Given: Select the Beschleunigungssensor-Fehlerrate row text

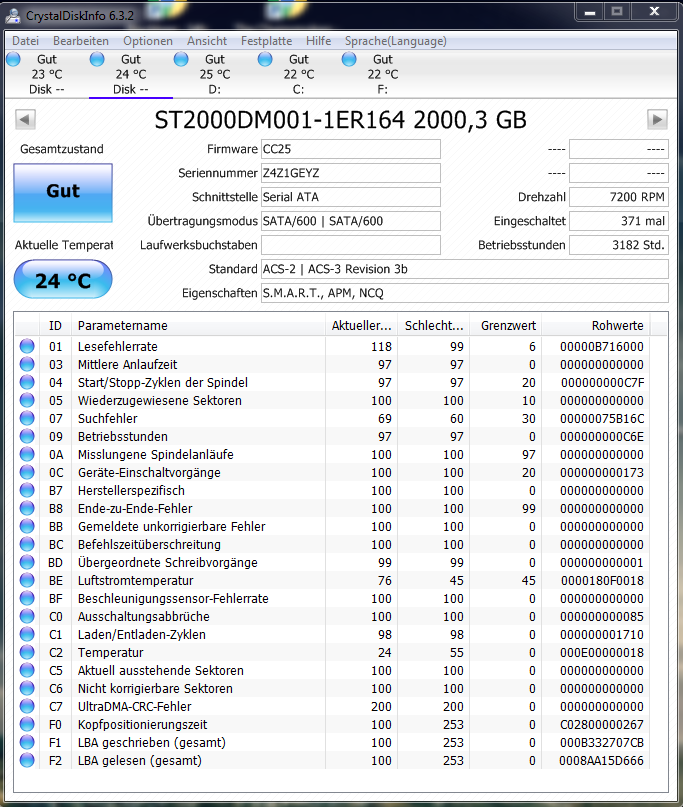Looking at the screenshot, I should [x=173, y=599].
